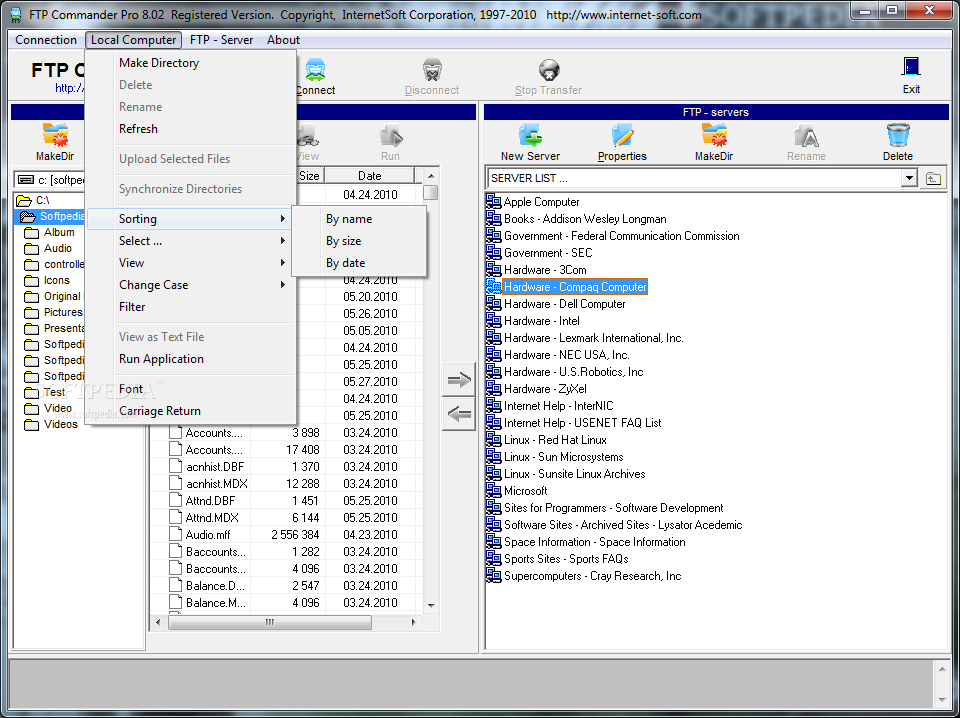960x718 pixels.
Task: Click the local Run icon
Action: pos(391,135)
